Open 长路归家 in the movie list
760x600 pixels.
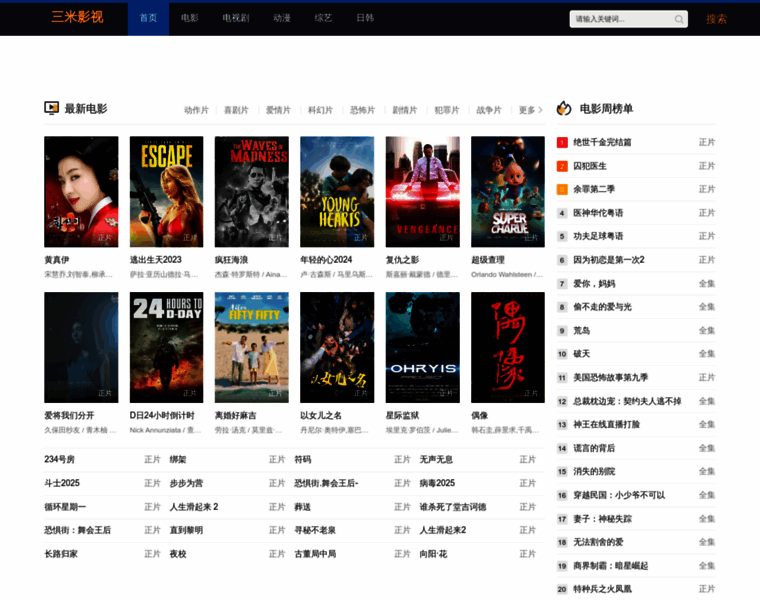61,554
